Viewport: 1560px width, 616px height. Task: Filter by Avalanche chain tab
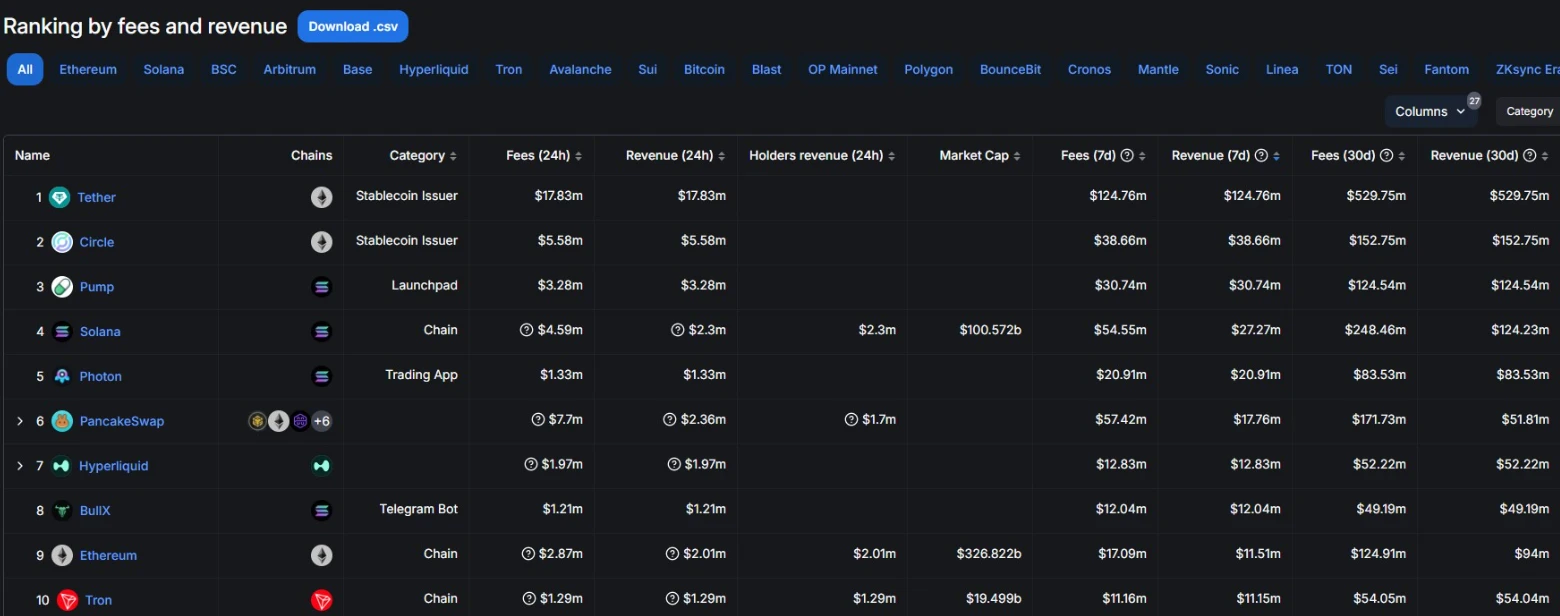tap(580, 69)
